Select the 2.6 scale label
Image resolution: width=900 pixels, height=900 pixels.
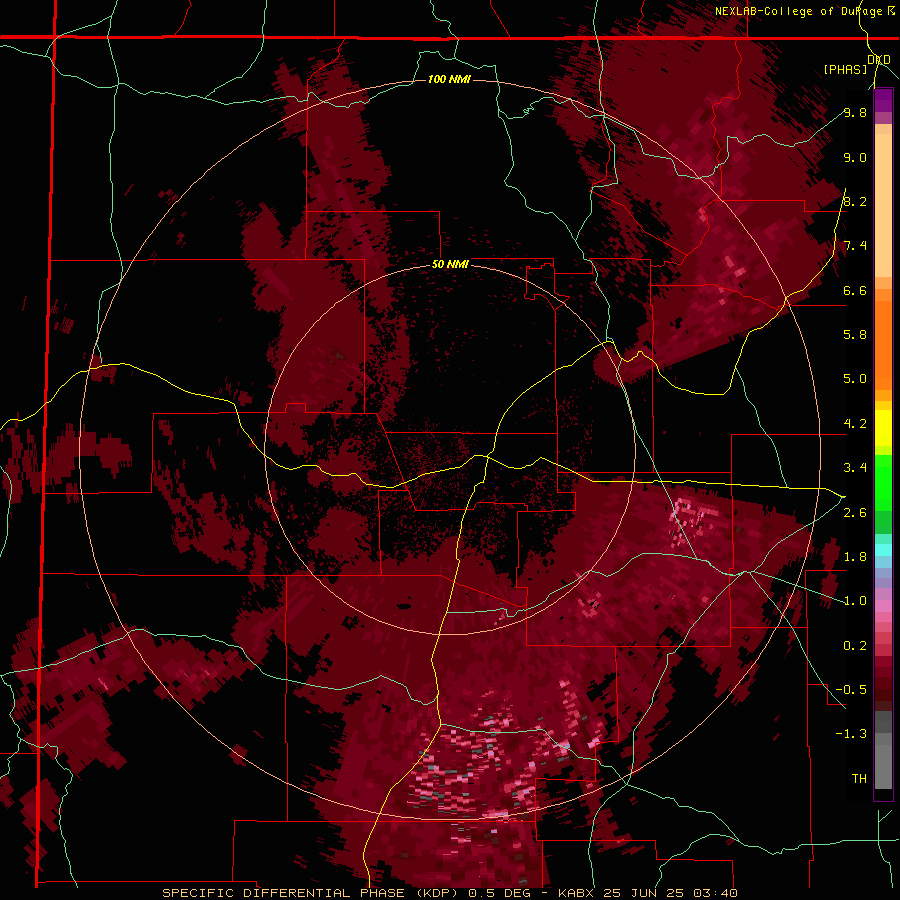[855, 513]
